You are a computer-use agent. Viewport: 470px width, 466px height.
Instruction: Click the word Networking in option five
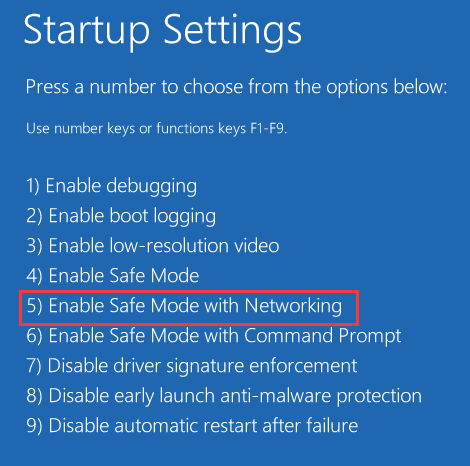(x=293, y=306)
